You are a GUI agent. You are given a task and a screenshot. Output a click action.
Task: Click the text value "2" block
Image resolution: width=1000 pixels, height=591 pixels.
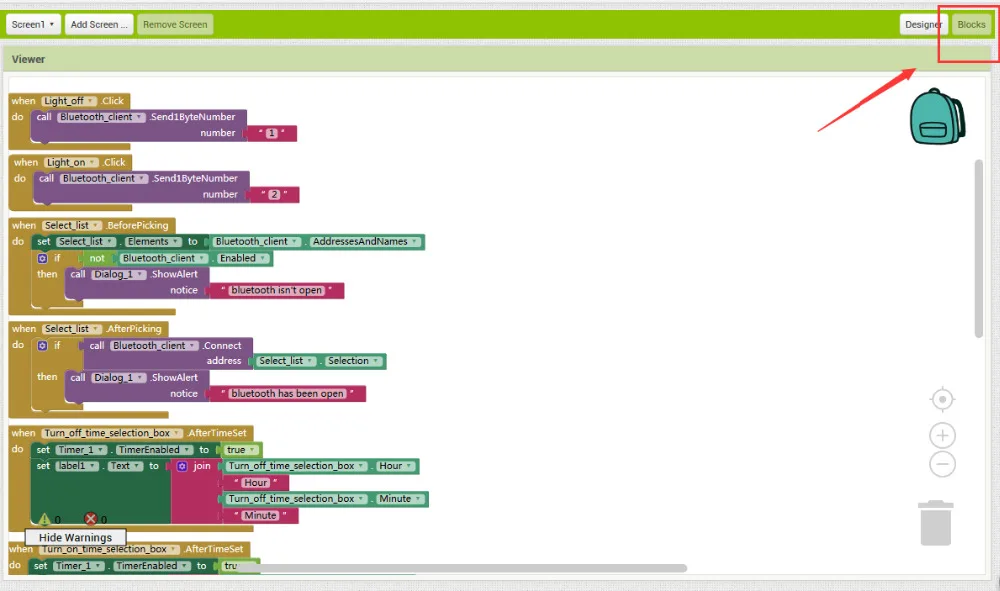pos(274,194)
